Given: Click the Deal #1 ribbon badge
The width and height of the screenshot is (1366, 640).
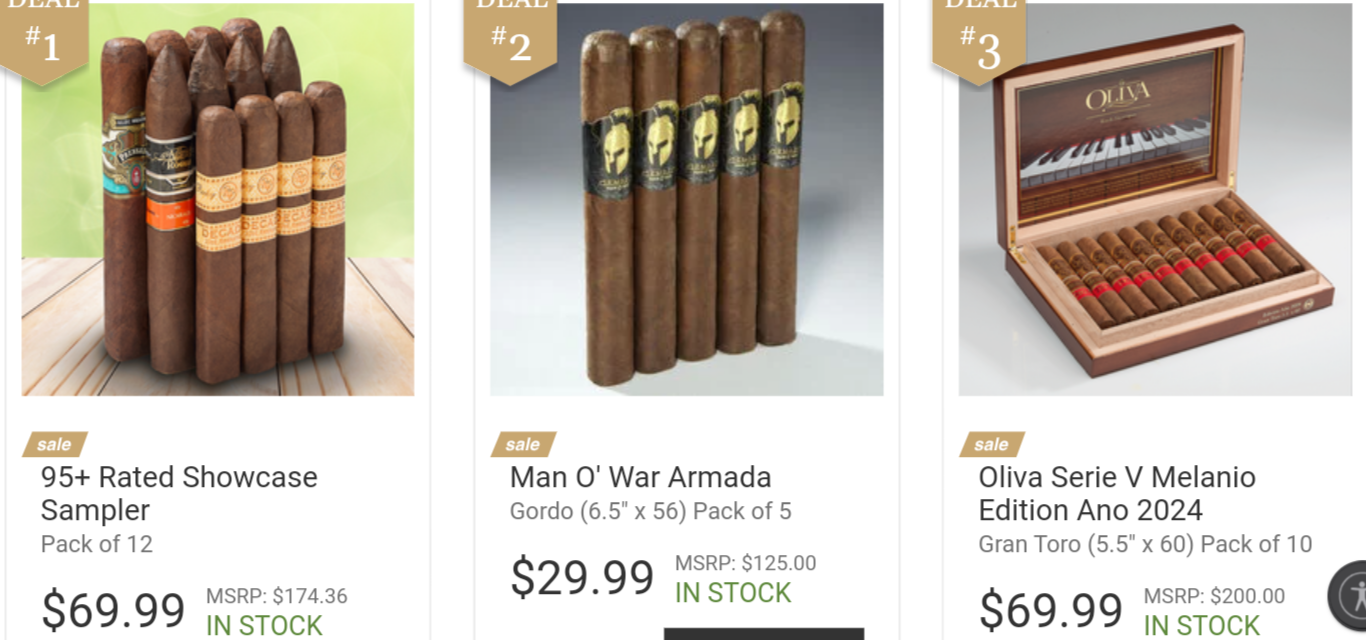Looking at the screenshot, I should (43, 38).
